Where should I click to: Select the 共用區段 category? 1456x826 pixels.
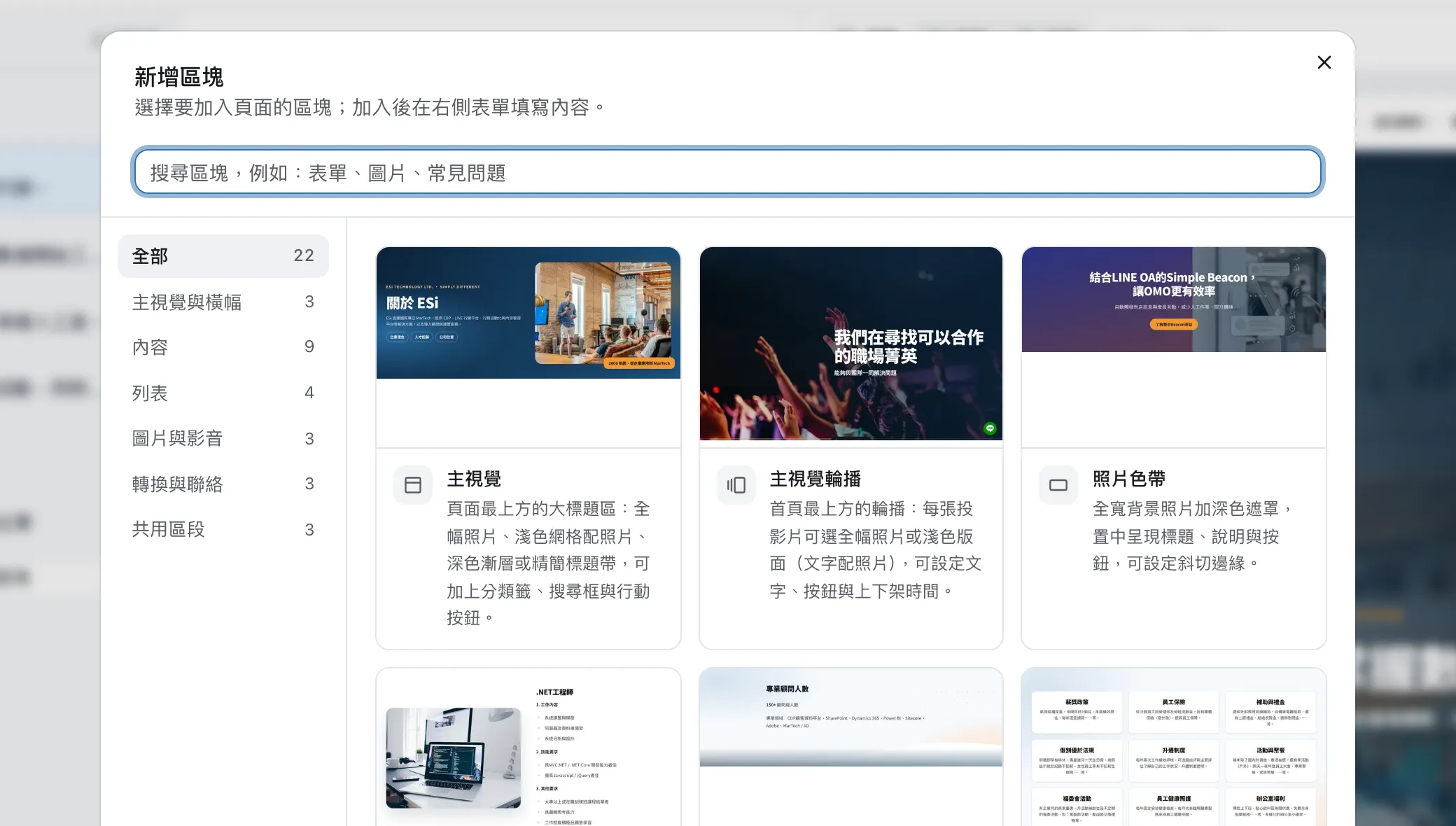click(223, 529)
